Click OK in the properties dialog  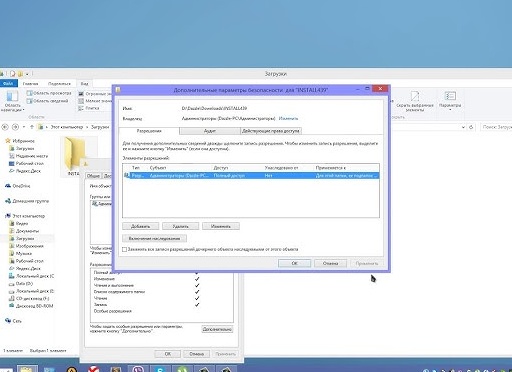pos(168,354)
